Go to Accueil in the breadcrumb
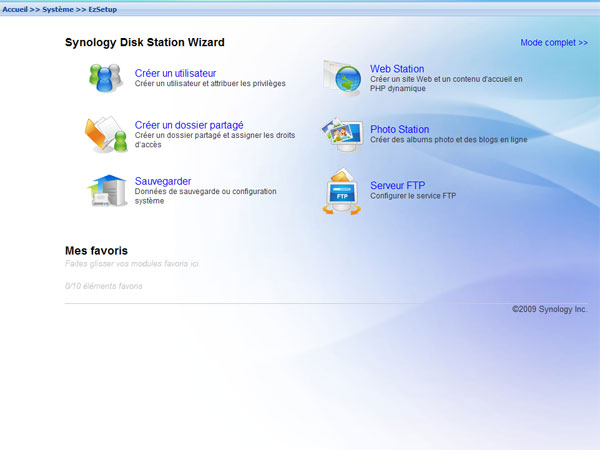600x450 pixels. tap(15, 9)
